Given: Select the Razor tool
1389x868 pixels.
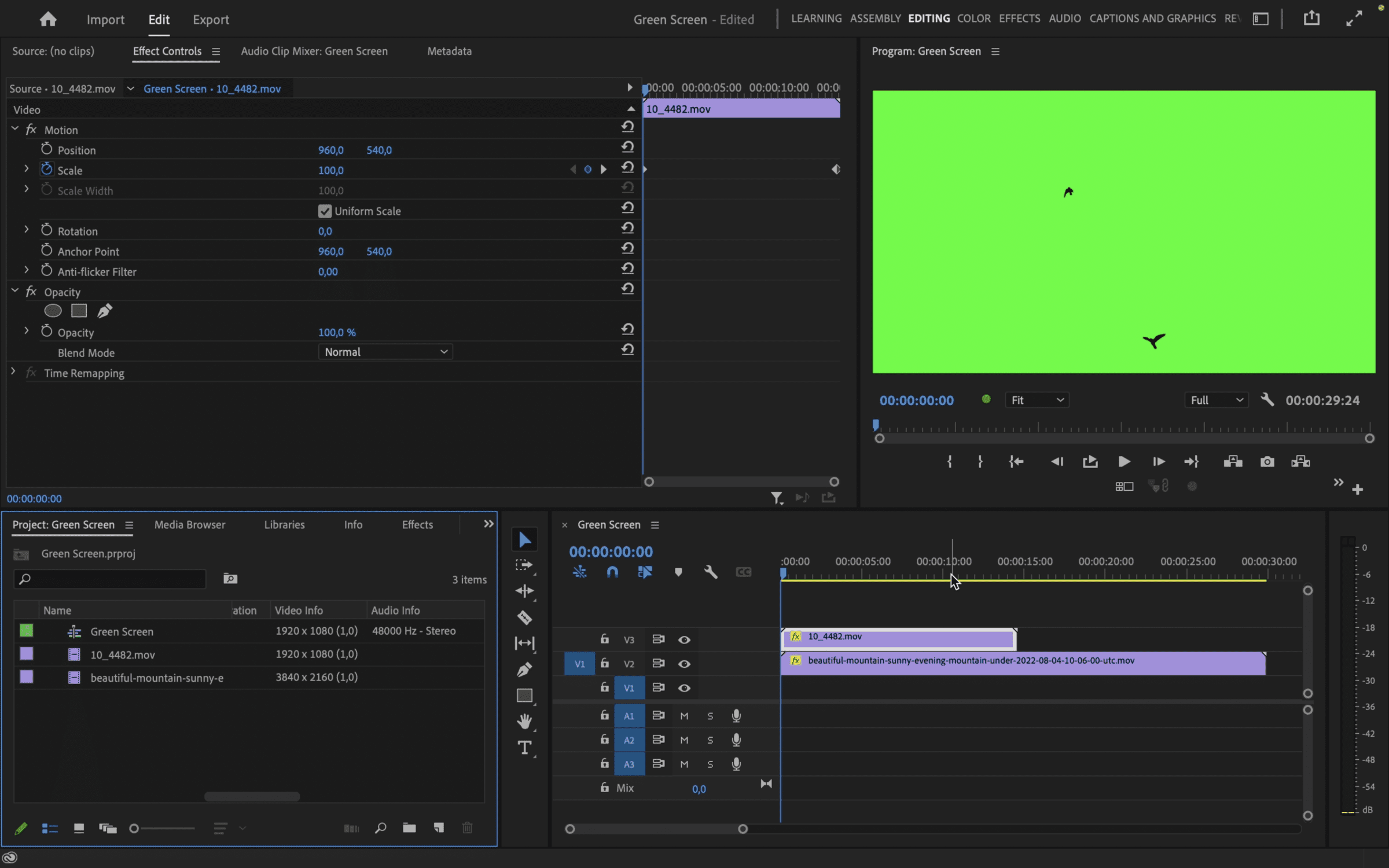Looking at the screenshot, I should 524,617.
